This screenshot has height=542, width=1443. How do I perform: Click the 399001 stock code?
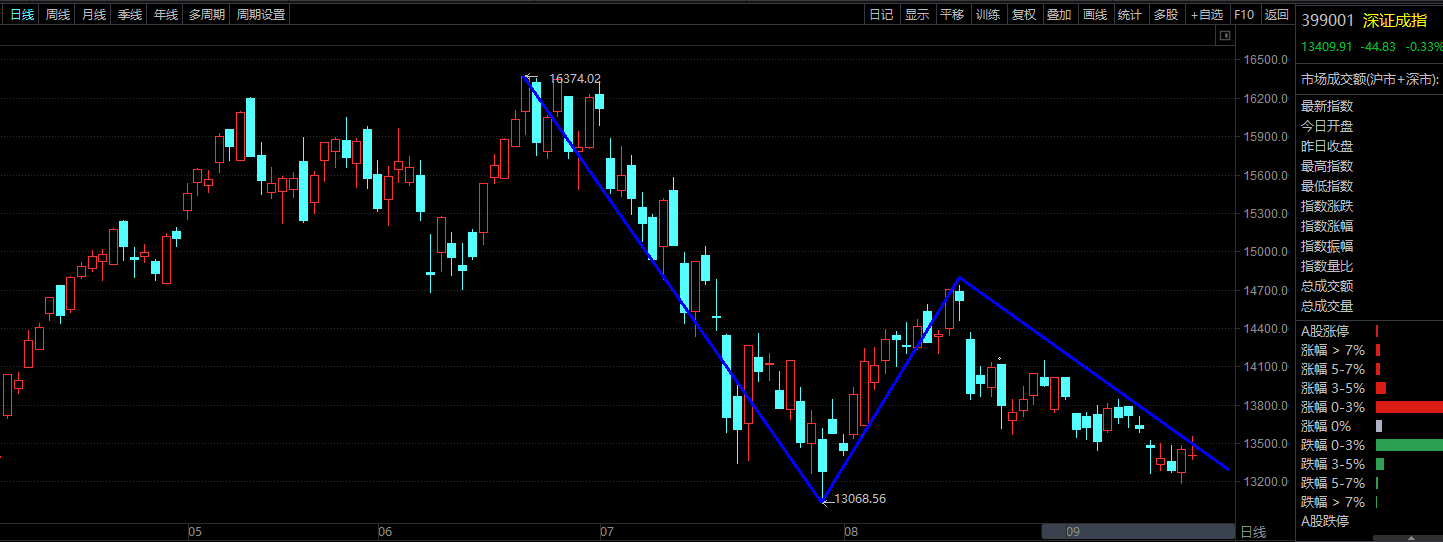tap(1328, 20)
